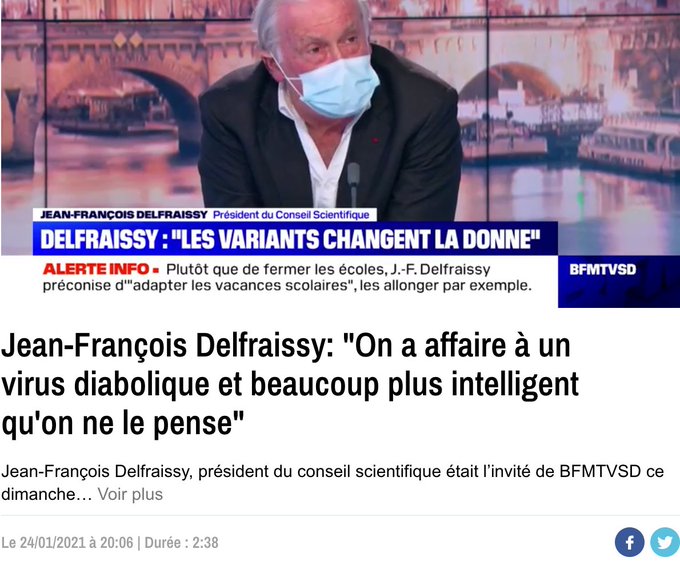Share the article on Twitter
The image size is (680, 561).
pos(665,542)
